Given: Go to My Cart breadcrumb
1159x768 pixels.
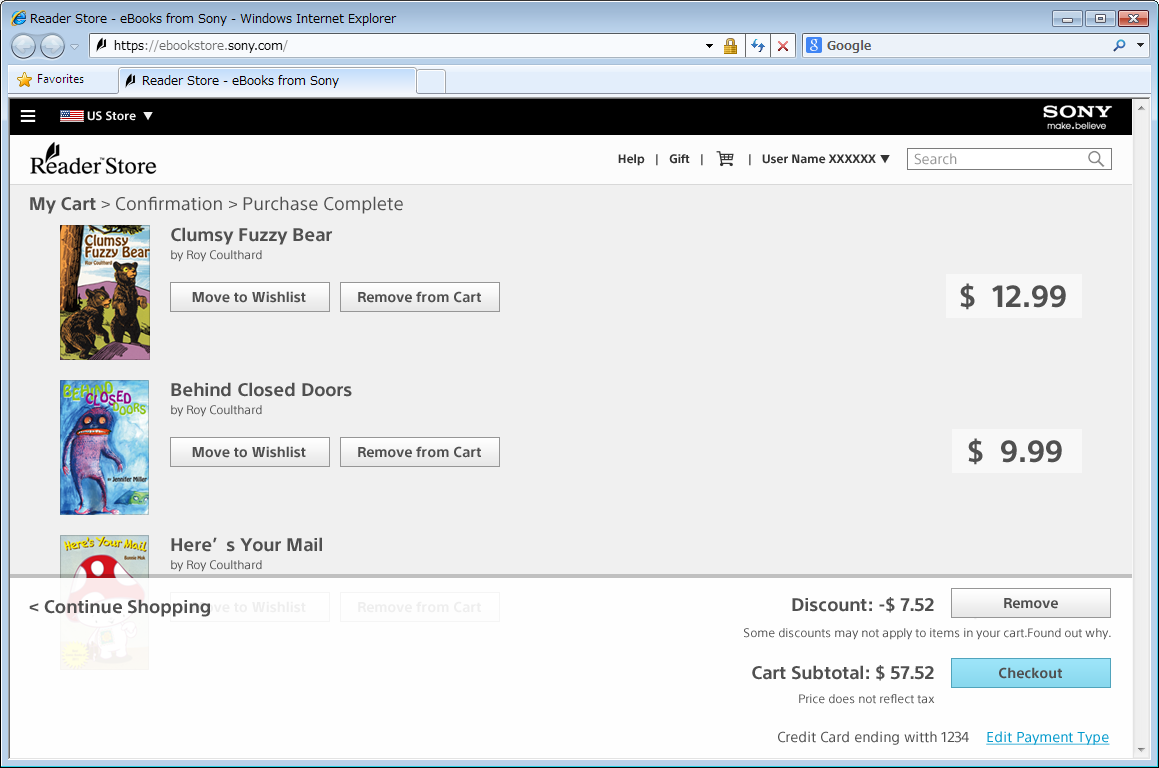Looking at the screenshot, I should 63,204.
